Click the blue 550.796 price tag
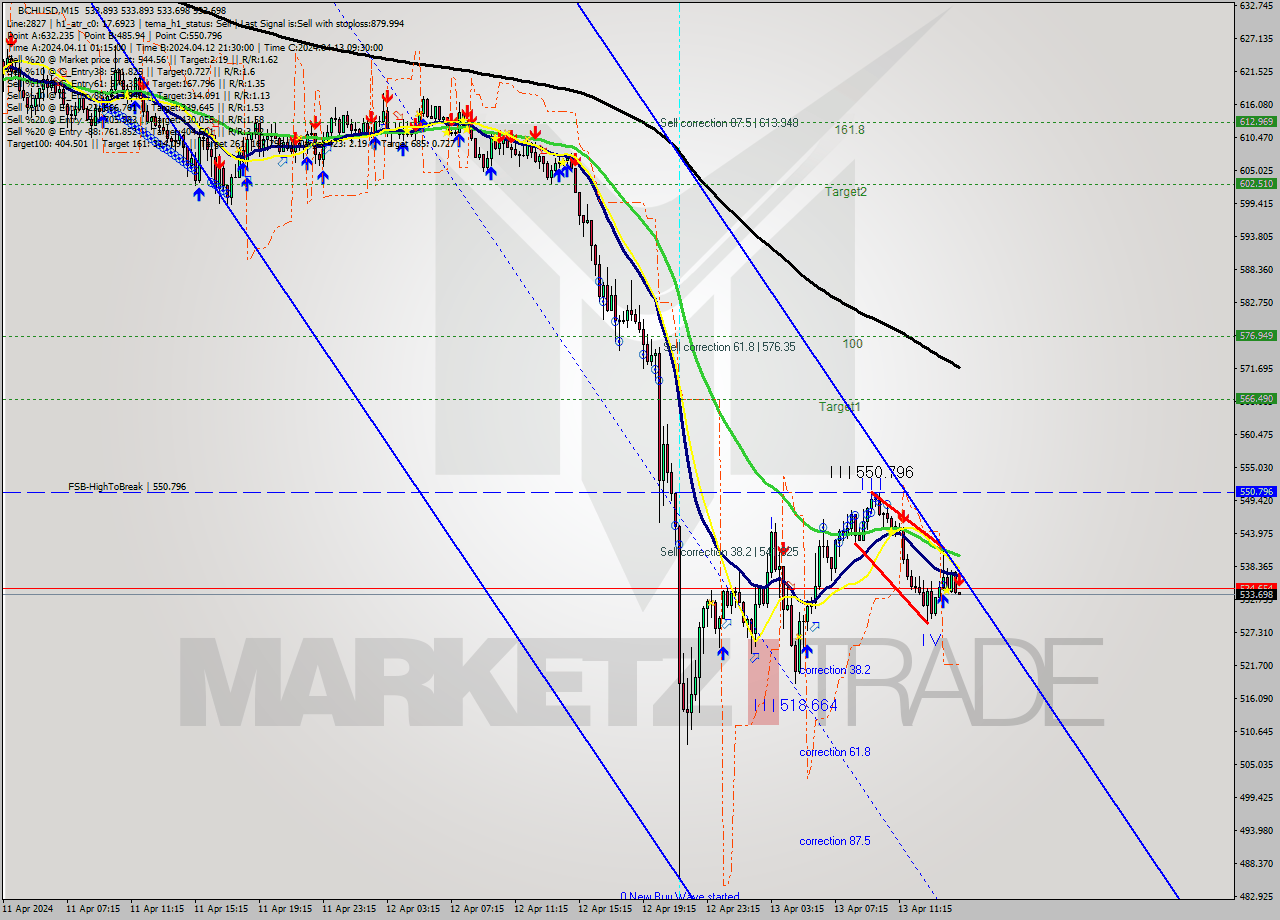Screen dimensions: 1280x920 click(1256, 492)
